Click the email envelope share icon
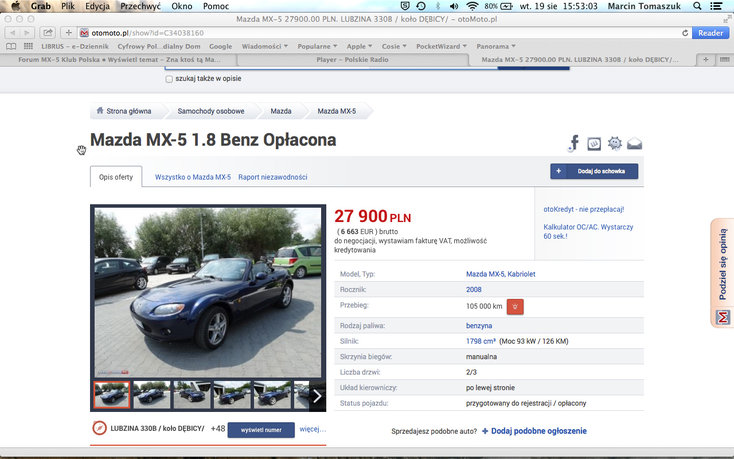Screen dimensions: 734x459 (634, 144)
